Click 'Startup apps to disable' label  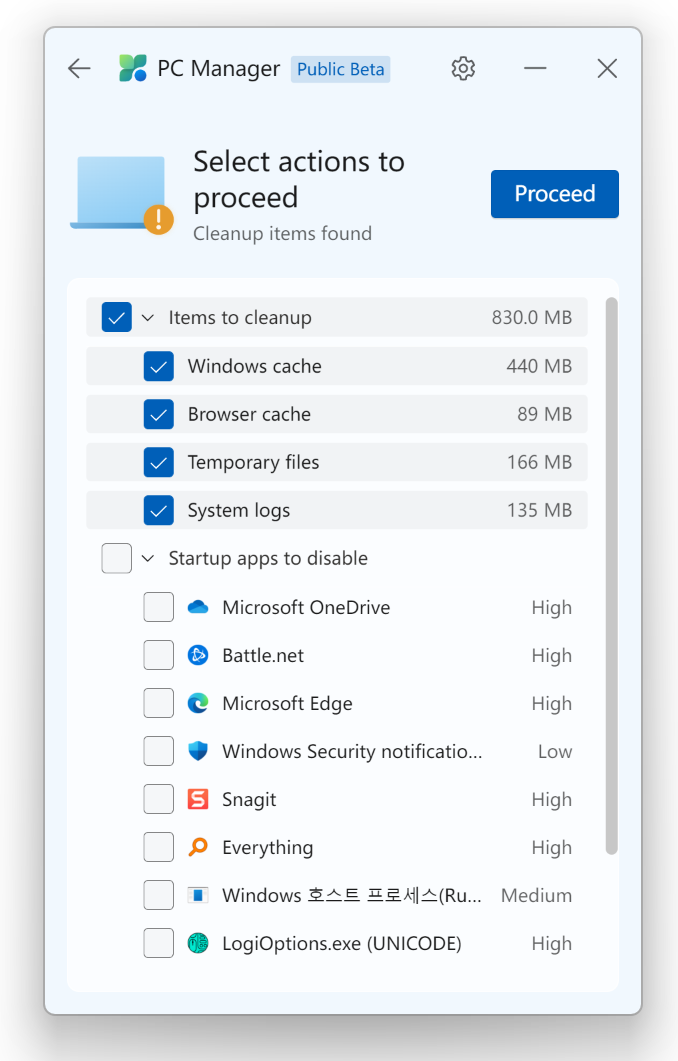268,558
